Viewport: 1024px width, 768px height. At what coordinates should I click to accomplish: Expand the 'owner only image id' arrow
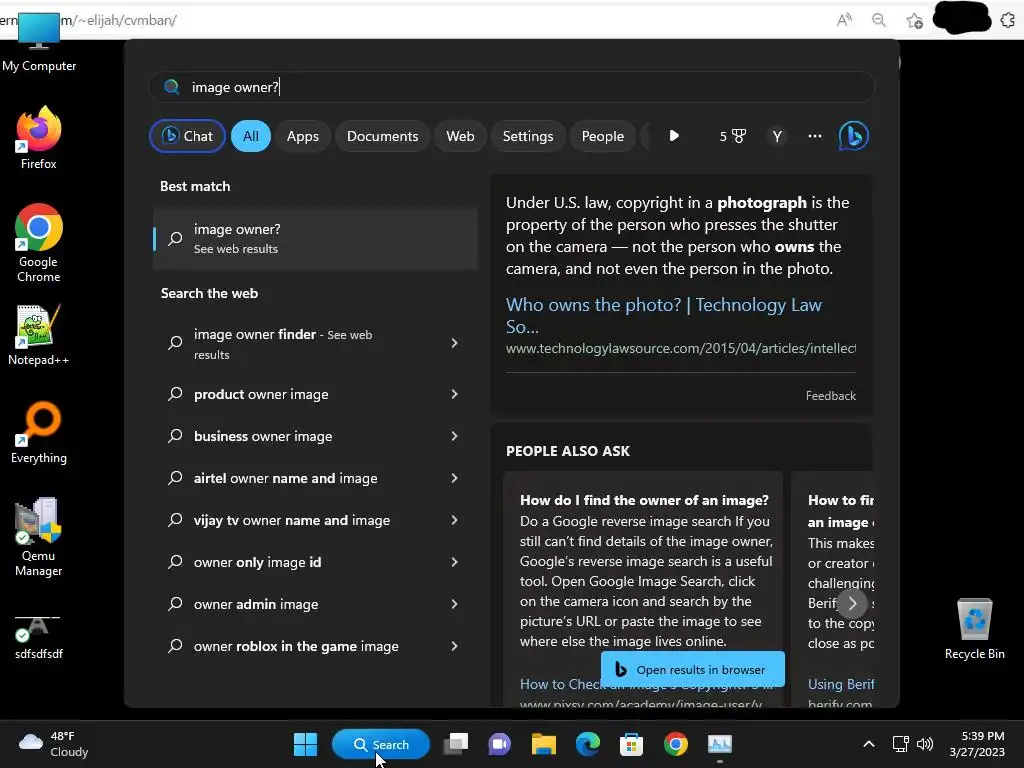(455, 562)
